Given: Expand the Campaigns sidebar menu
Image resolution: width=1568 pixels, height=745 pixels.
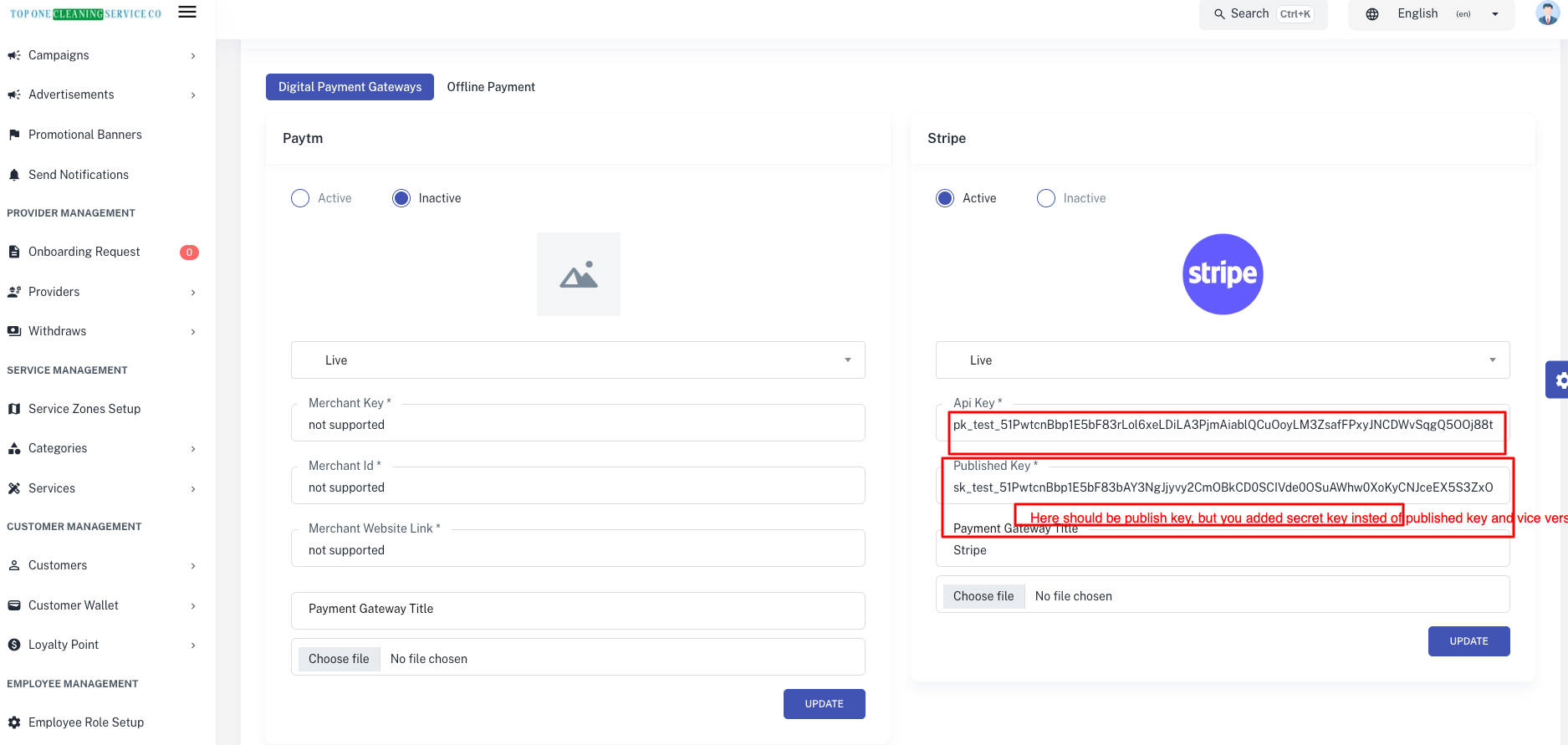Looking at the screenshot, I should click(x=100, y=55).
